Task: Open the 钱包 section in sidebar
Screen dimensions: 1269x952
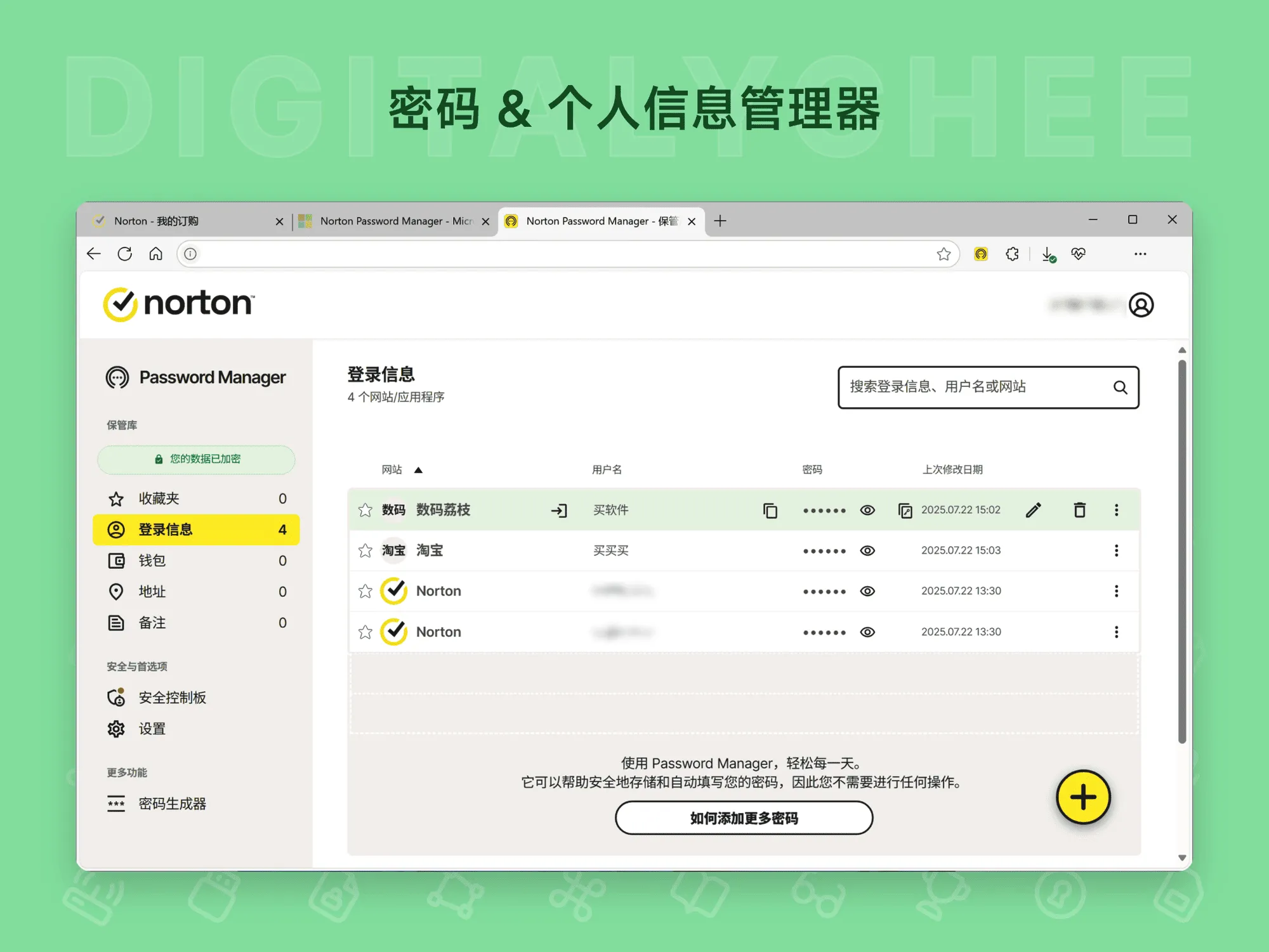Action: (151, 561)
